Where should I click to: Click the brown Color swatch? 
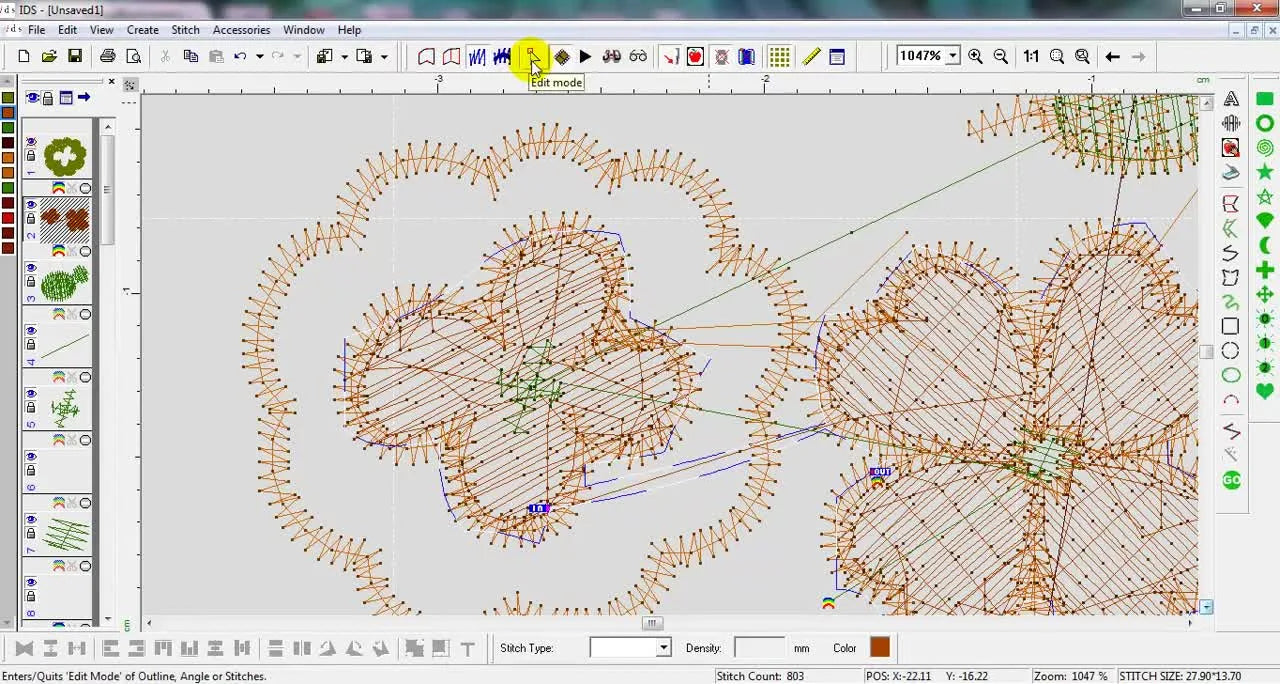click(x=879, y=648)
